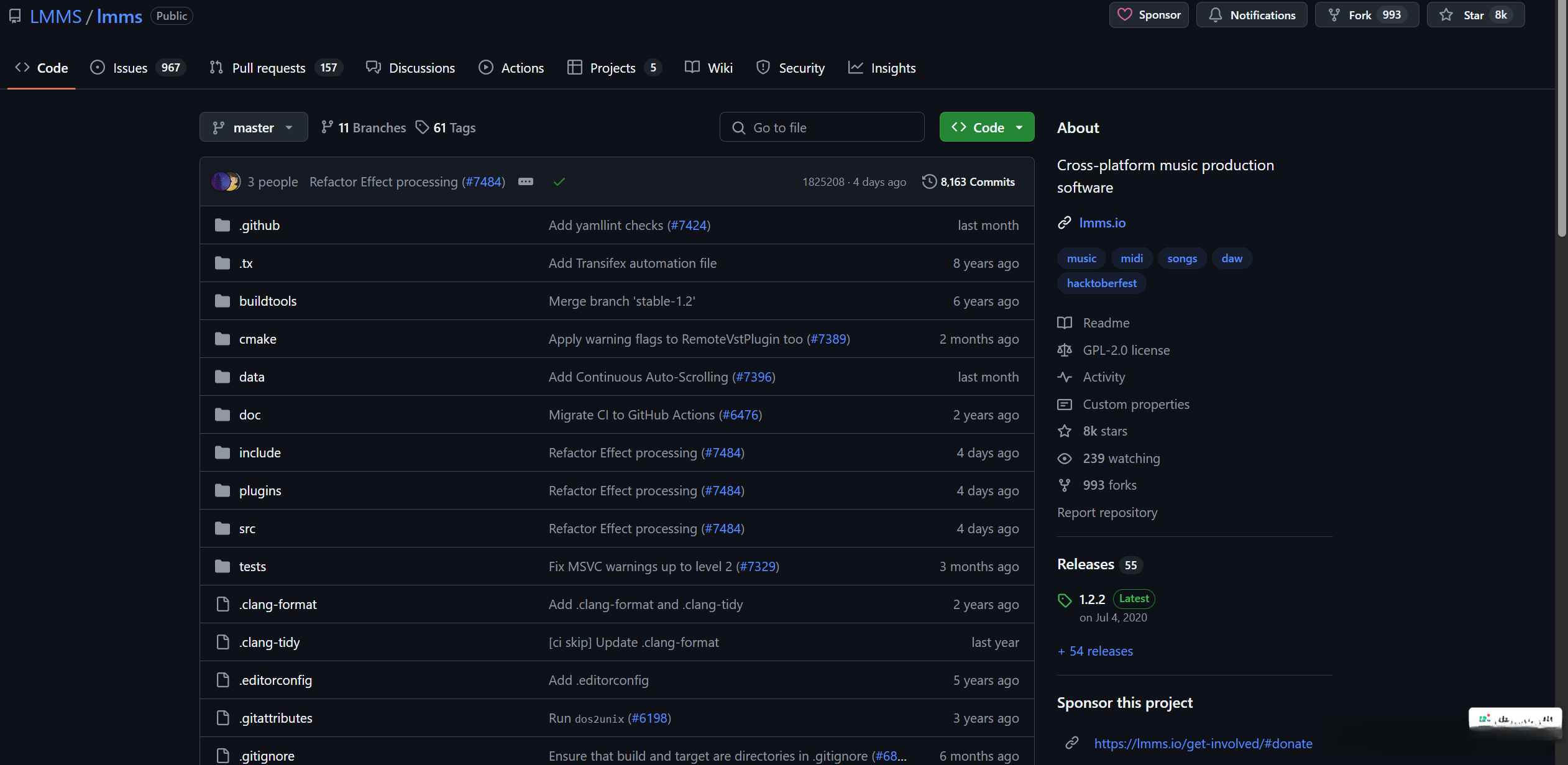Click the branch icon beside 11 Branches

tap(327, 127)
